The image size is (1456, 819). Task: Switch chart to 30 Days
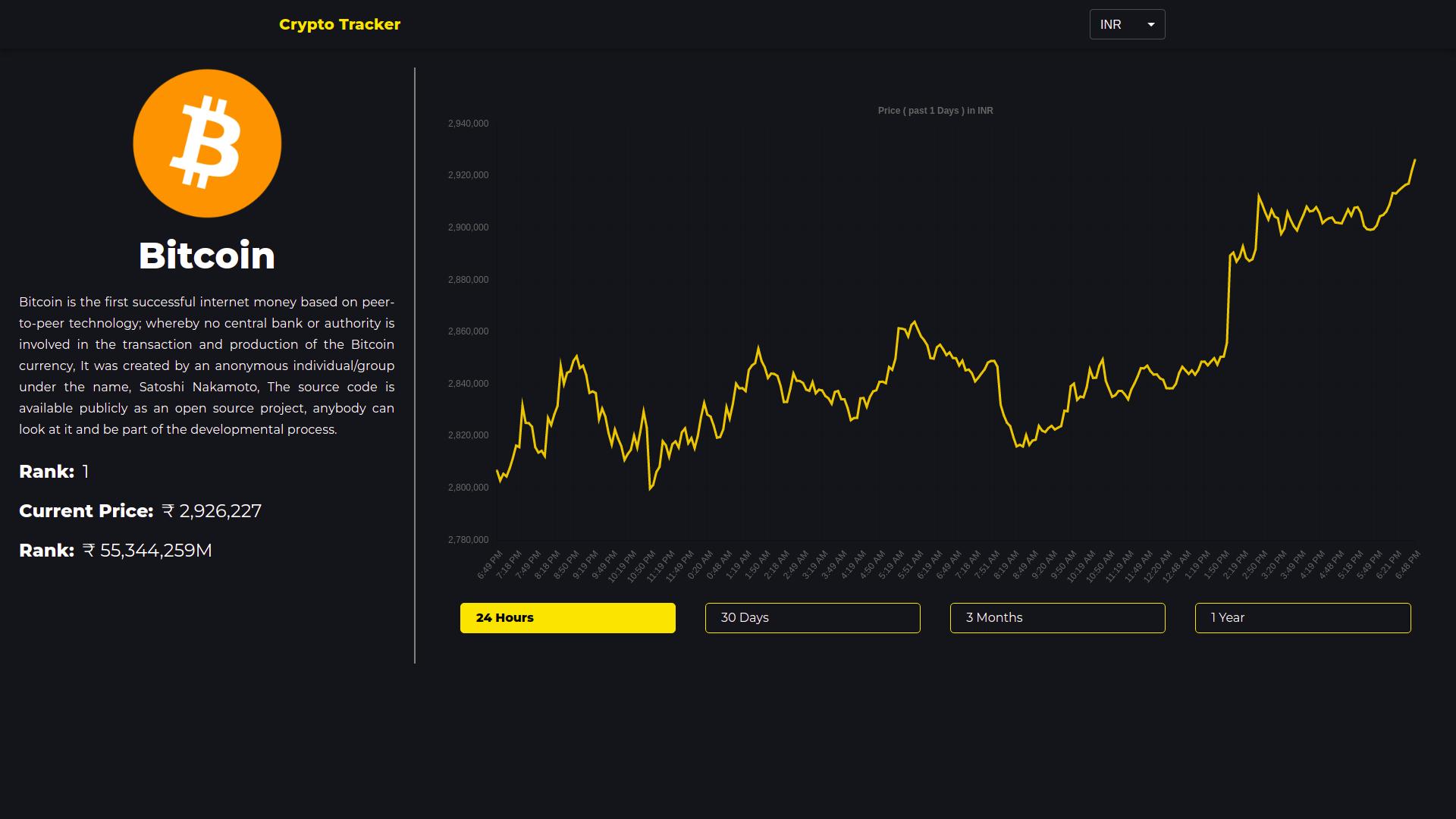[812, 618]
